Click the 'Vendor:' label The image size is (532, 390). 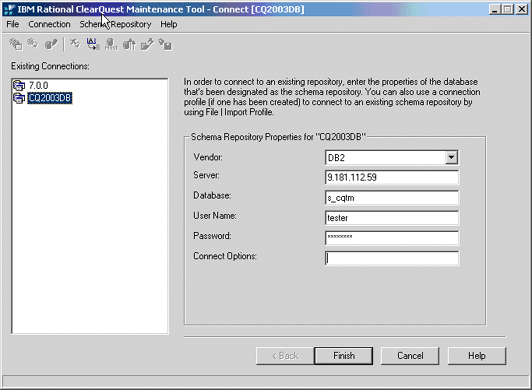208,157
